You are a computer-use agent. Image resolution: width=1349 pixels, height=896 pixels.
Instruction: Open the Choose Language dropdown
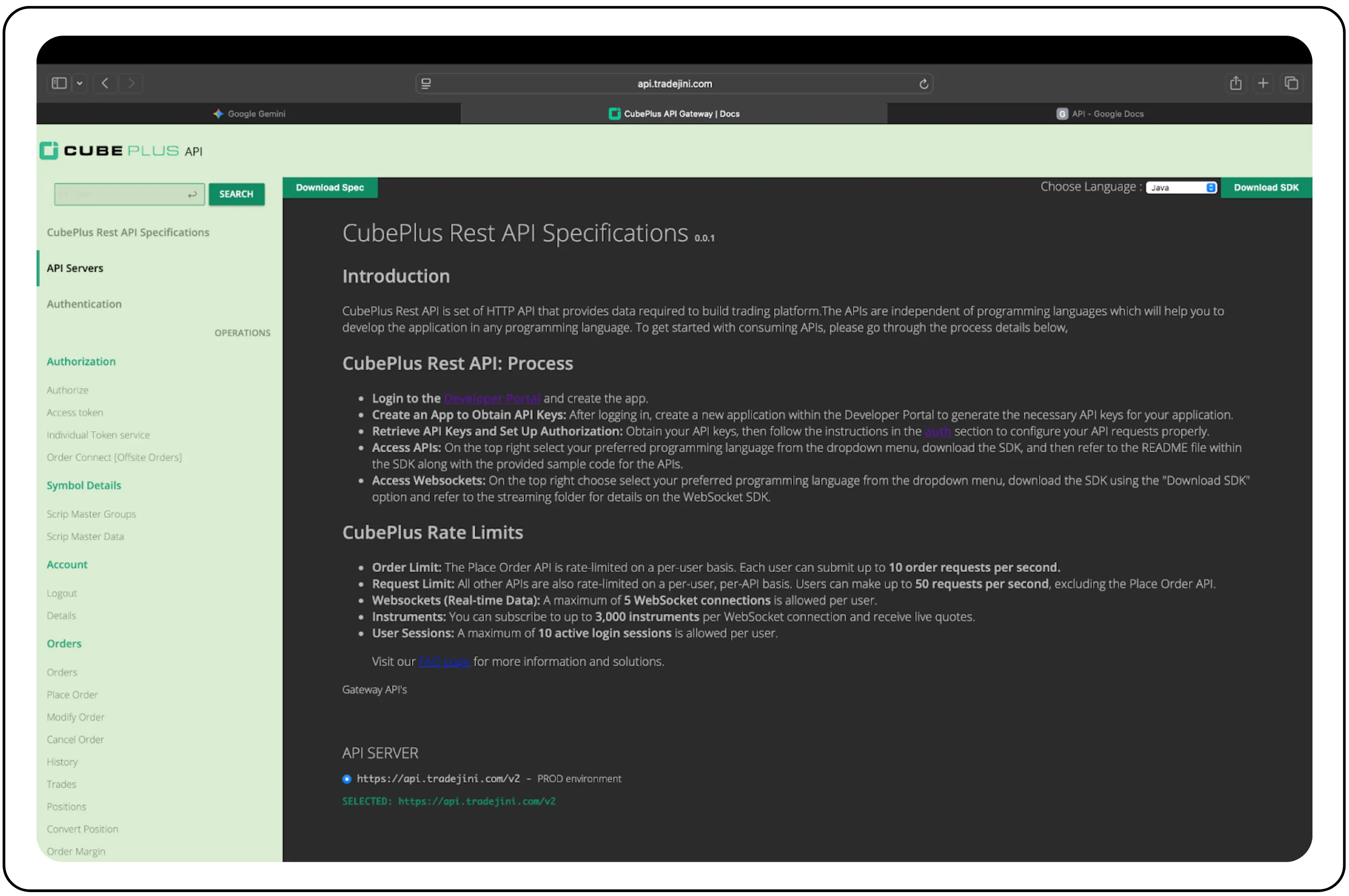(1181, 187)
